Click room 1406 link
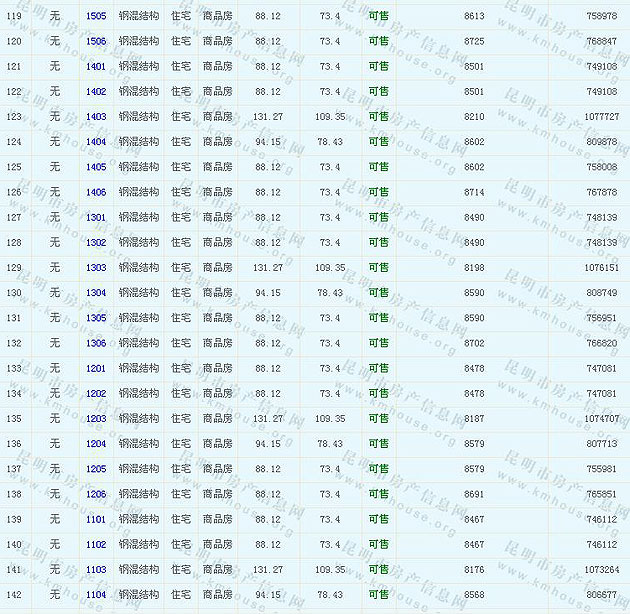Image resolution: width=630 pixels, height=614 pixels. coord(96,192)
